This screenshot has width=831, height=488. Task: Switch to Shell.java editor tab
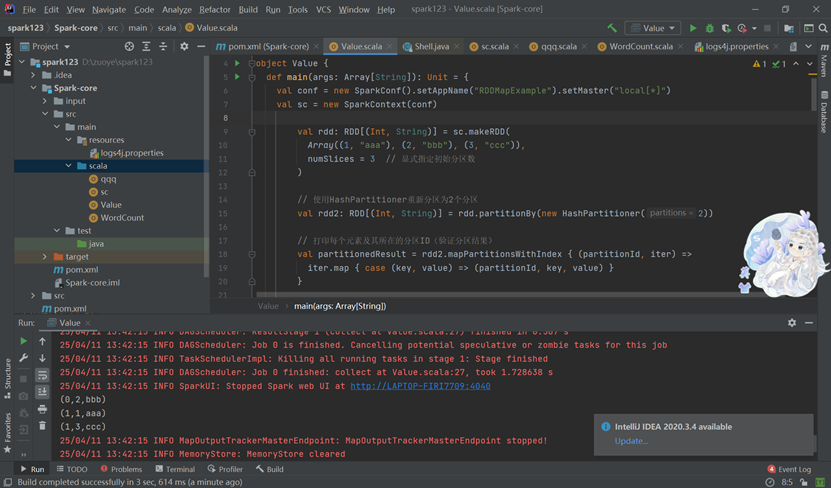coord(431,47)
